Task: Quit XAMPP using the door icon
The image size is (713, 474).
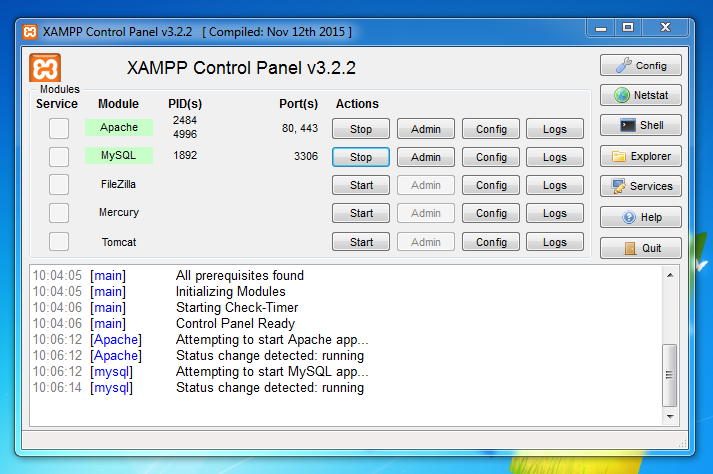Action: pyautogui.click(x=641, y=248)
